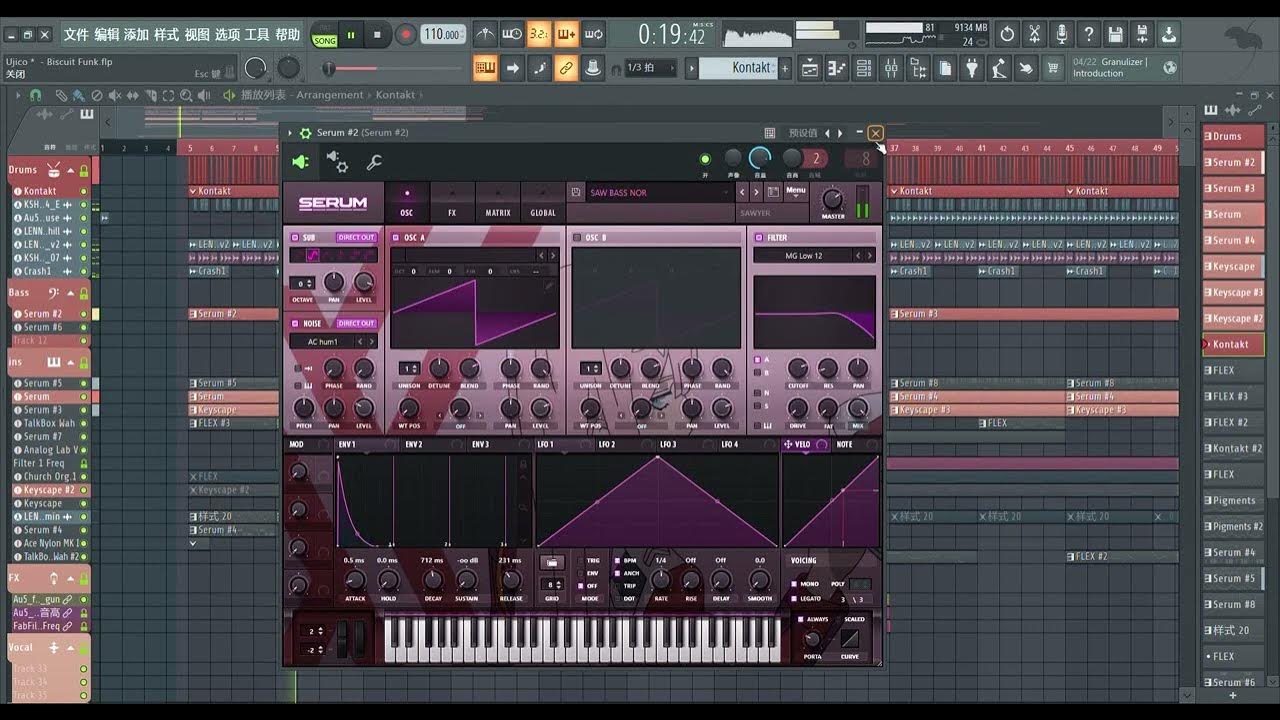The image size is (1280, 720).
Task: Open the Kontakt pattern selector
Action: pyautogui.click(x=738, y=68)
